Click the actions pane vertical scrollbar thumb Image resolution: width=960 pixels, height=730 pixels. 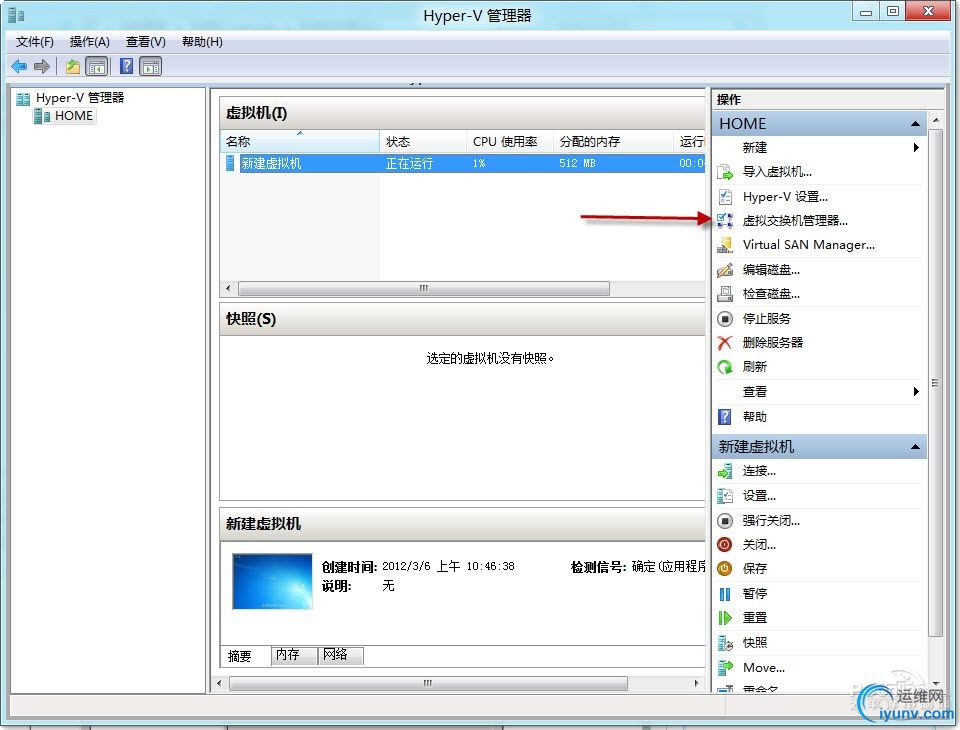(x=935, y=383)
